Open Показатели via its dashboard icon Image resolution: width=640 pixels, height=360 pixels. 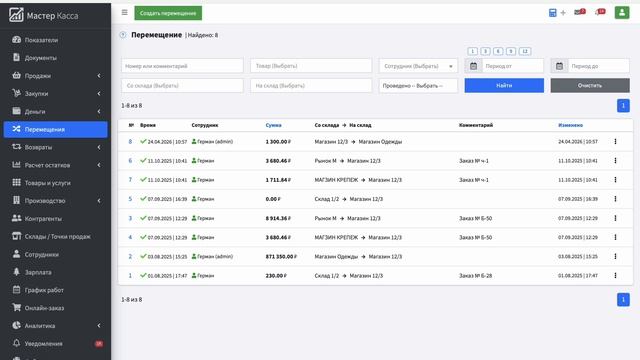point(16,40)
